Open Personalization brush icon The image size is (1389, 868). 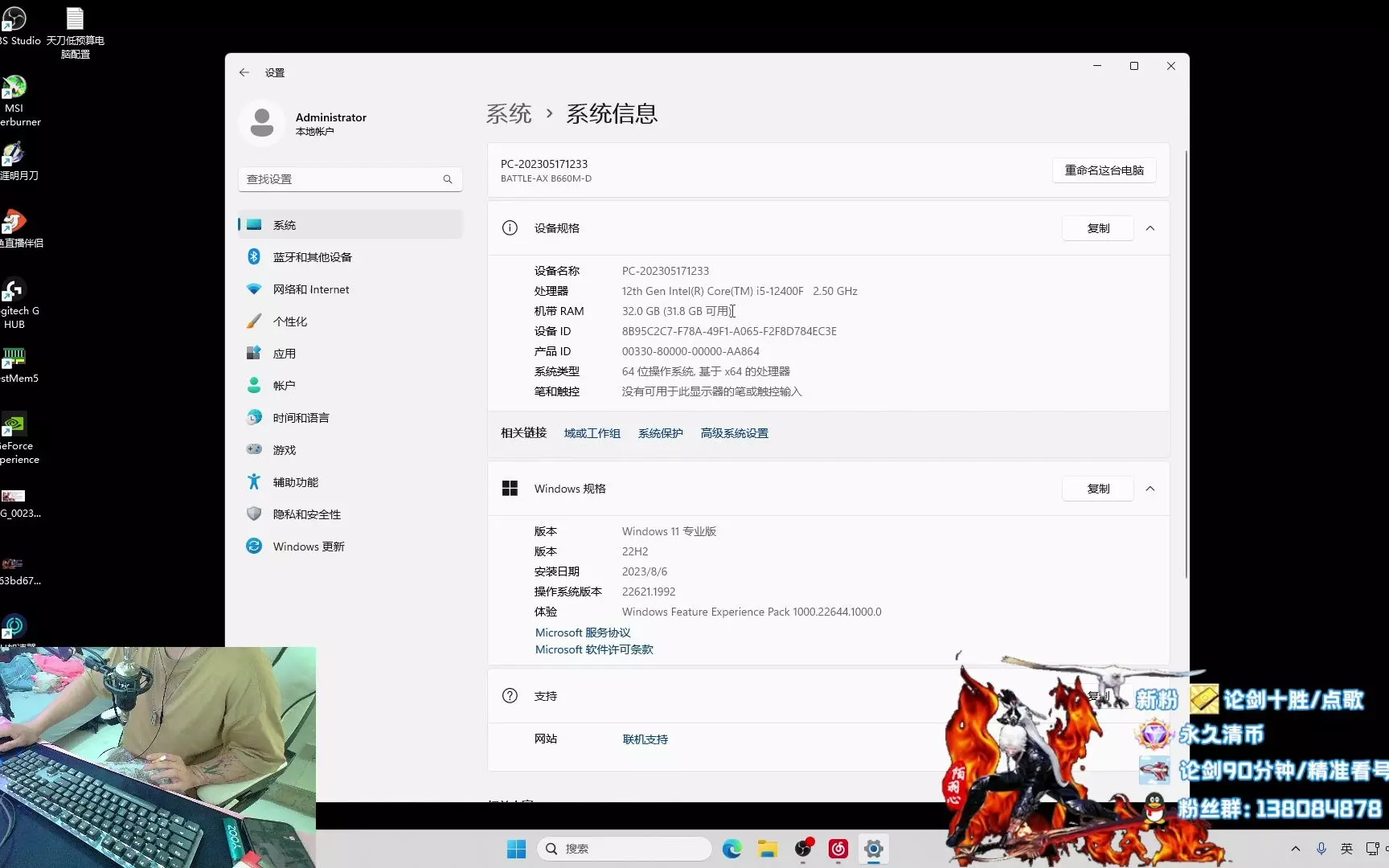click(254, 321)
